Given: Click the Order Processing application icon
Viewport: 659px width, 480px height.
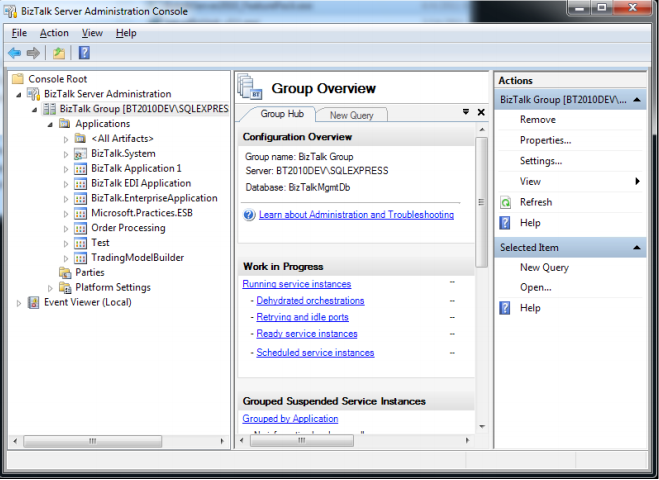Looking at the screenshot, I should coord(80,228).
